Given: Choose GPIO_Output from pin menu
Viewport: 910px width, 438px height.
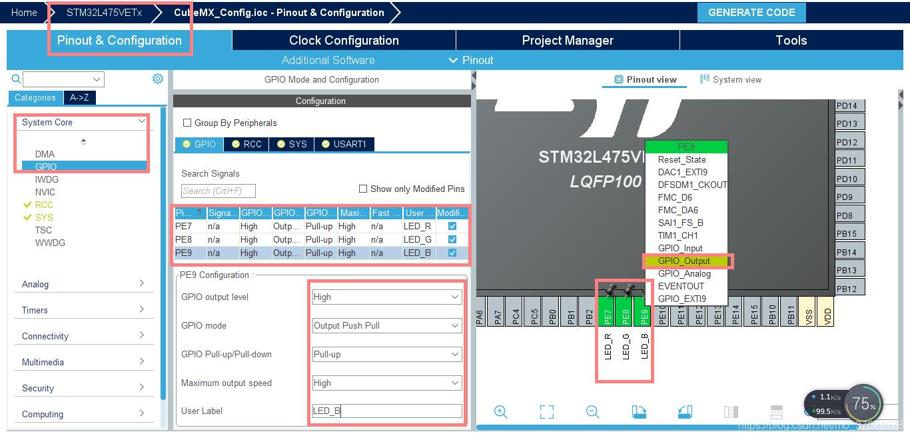Looking at the screenshot, I should click(687, 261).
